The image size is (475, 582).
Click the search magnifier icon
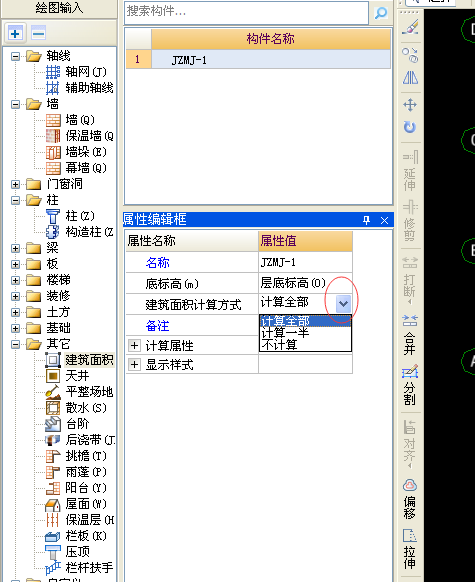click(x=381, y=13)
